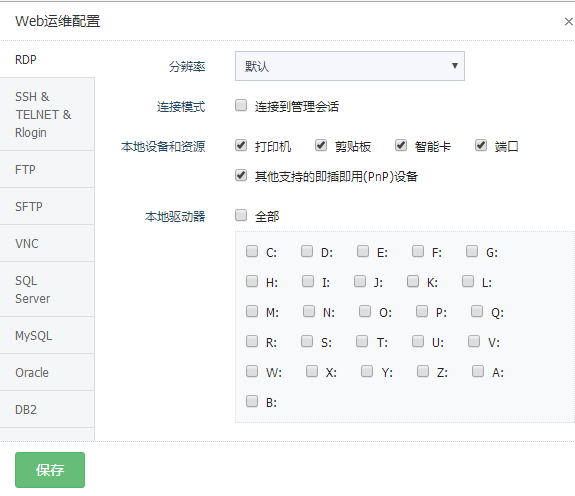Uncheck the 剪贴板 checkbox
Viewport: 575px width, 496px height.
click(x=321, y=146)
